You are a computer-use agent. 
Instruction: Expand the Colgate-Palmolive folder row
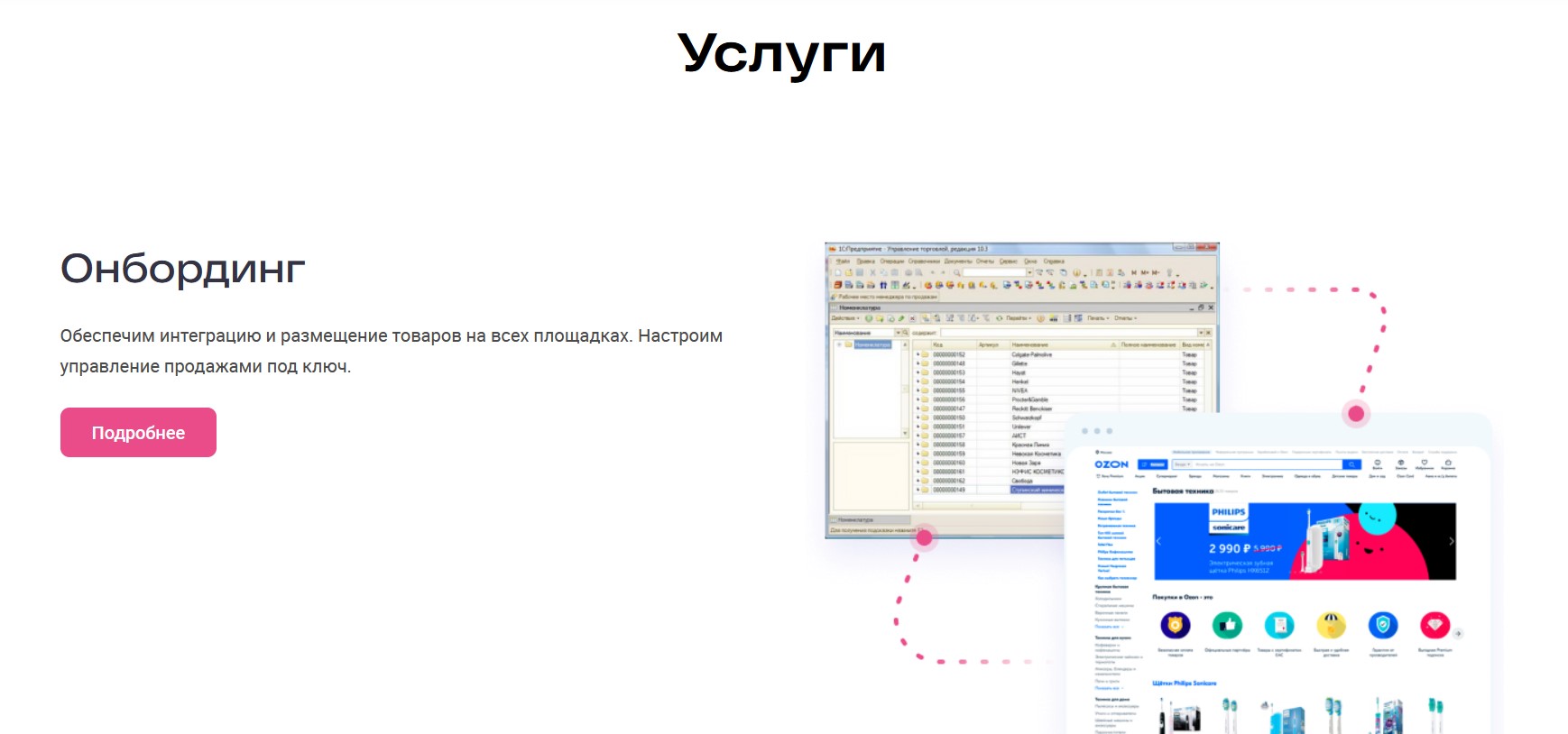[x=918, y=354]
